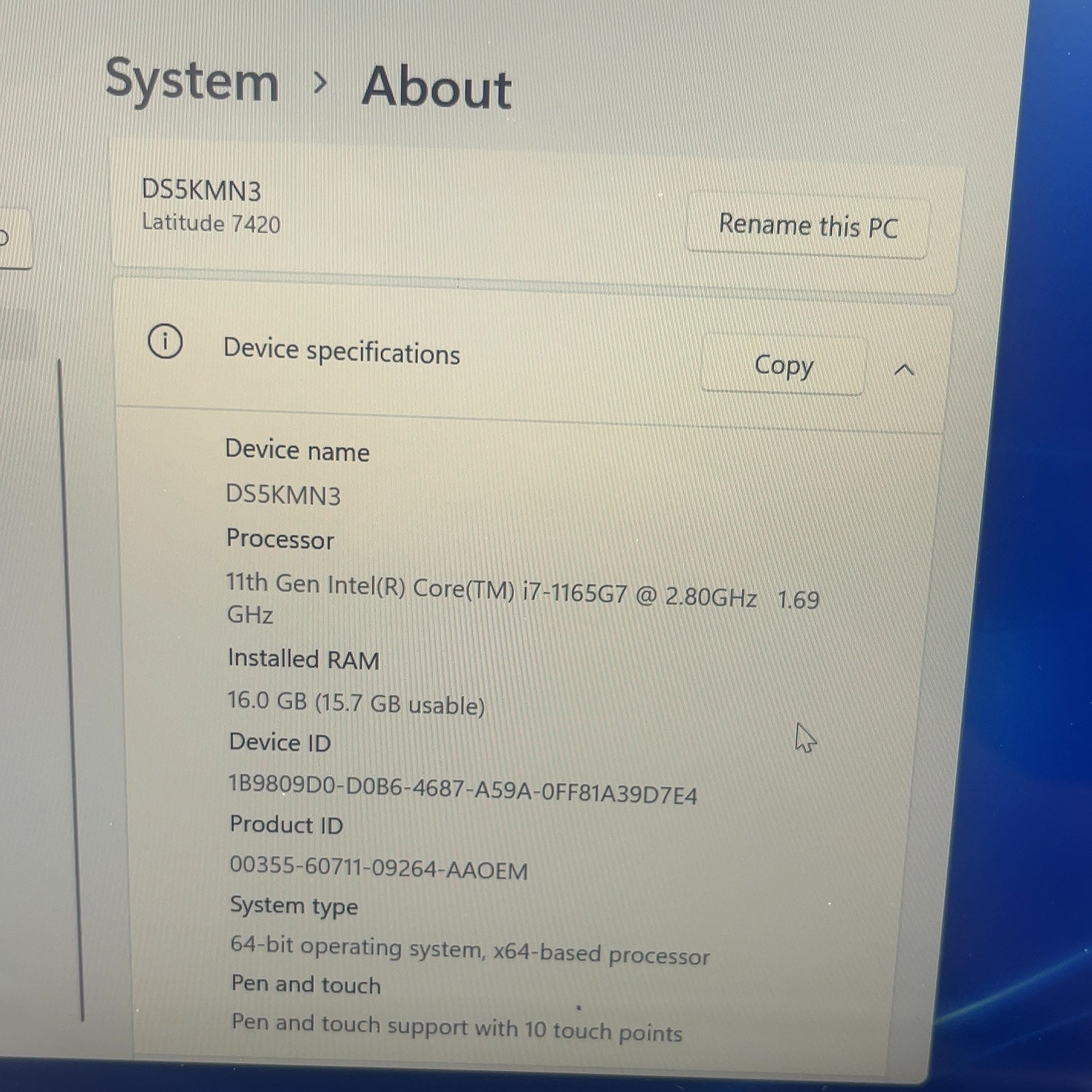Click the Pen and touch label

point(306,984)
